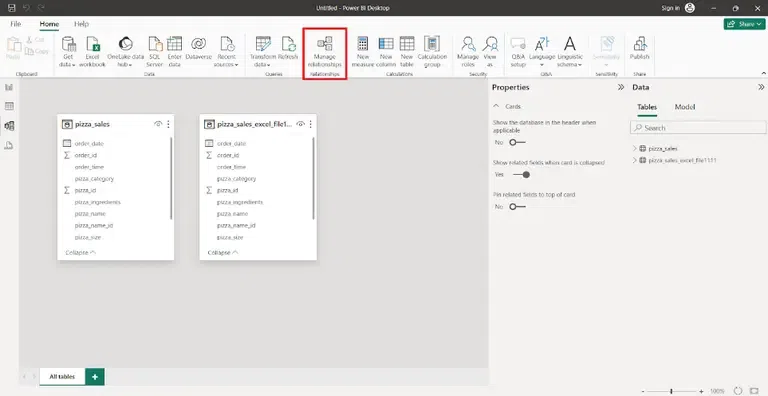Open Enter data table tool

click(174, 51)
